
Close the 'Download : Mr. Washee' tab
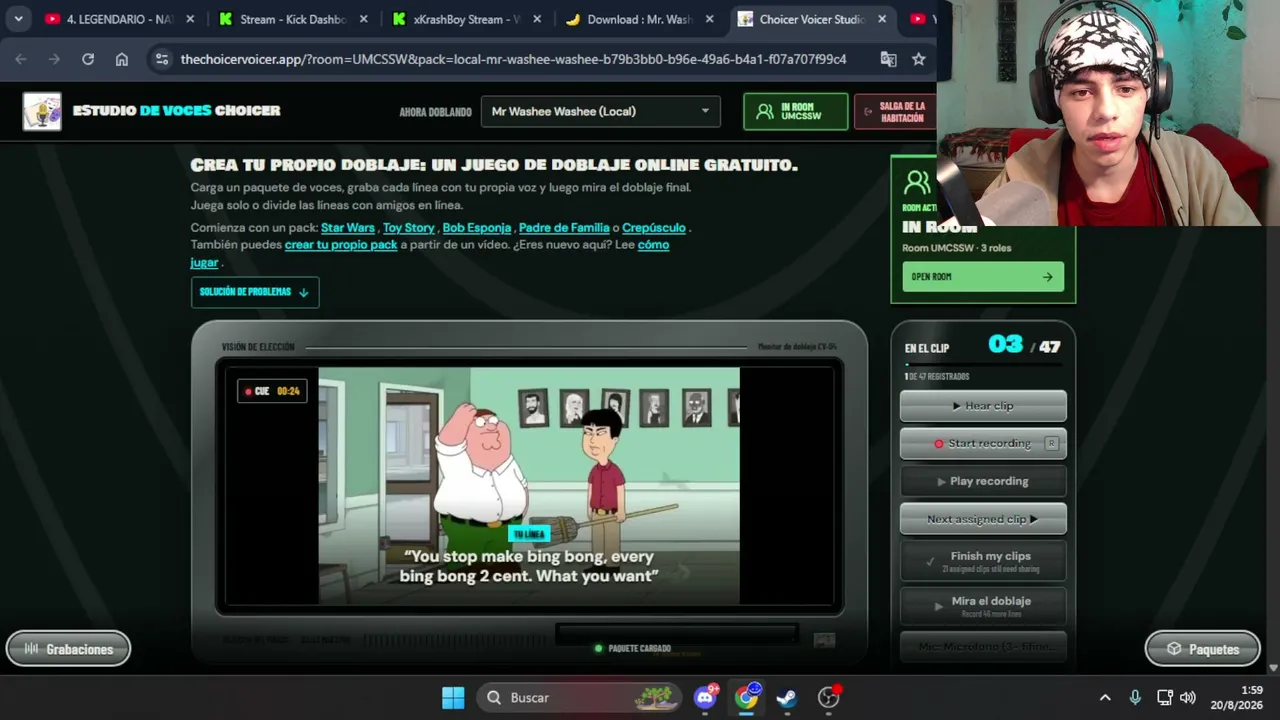click(712, 19)
